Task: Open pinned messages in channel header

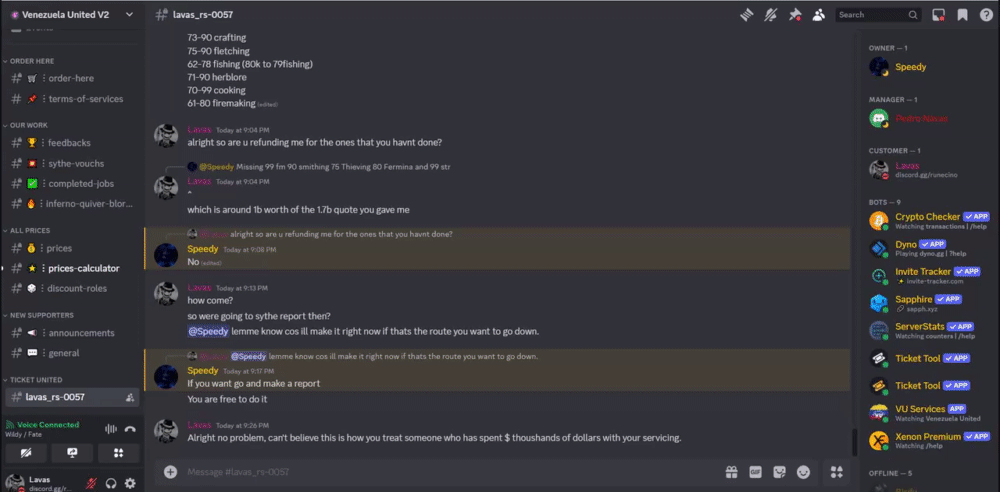Action: 795,15
